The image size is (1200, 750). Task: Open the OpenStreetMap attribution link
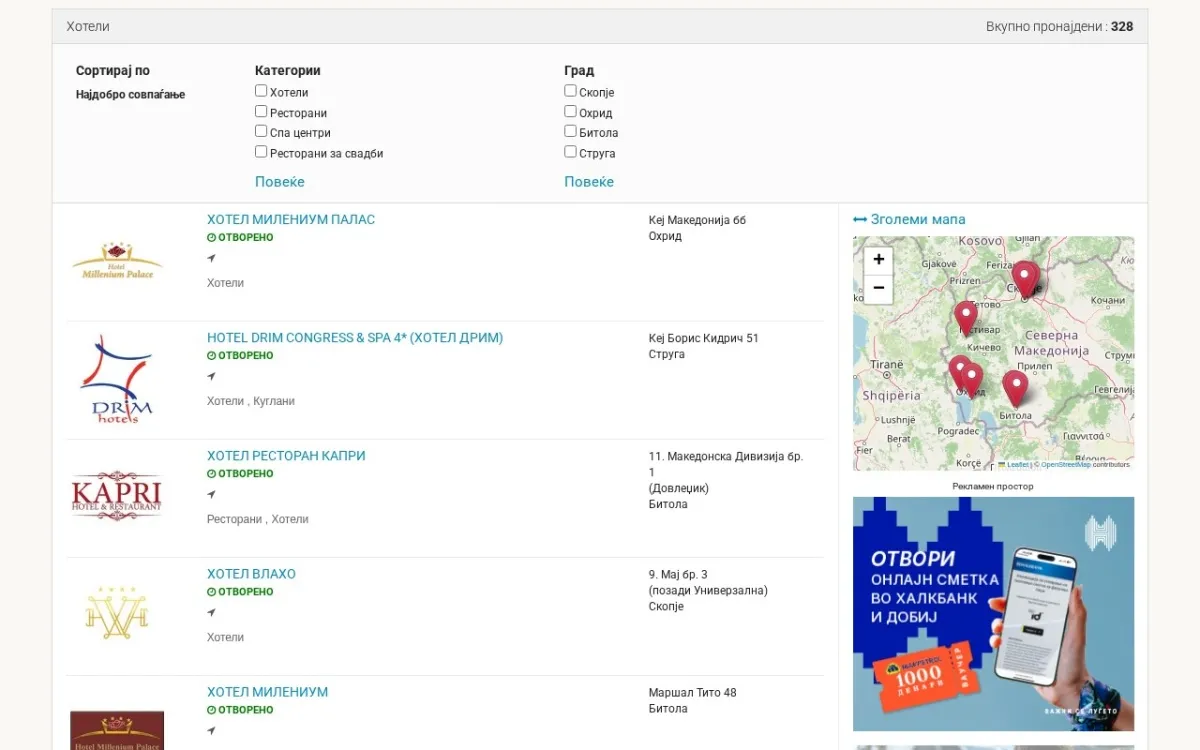coord(1065,465)
